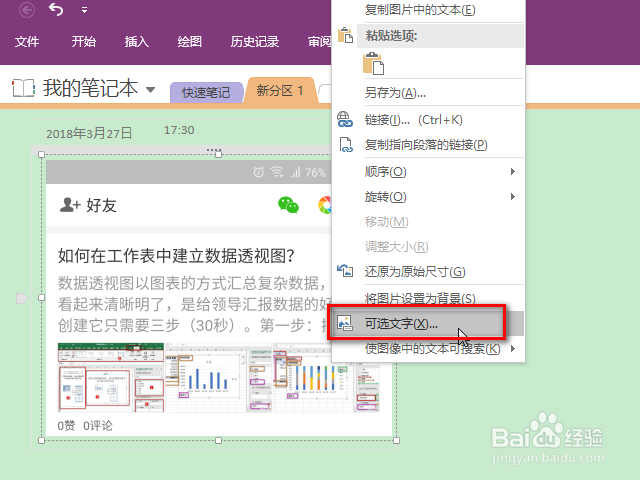
Task: Expand the 顺序(O) submenu arrow
Action: pos(513,172)
